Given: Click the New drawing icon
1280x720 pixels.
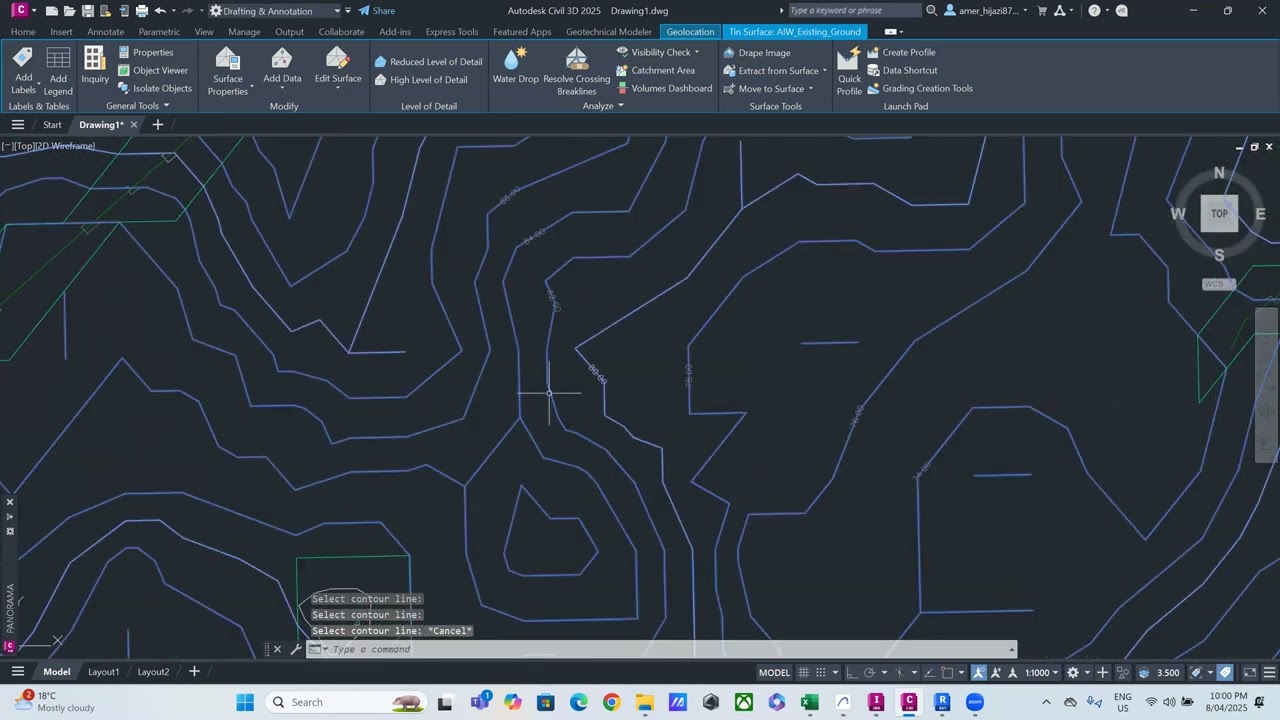Looking at the screenshot, I should point(51,11).
